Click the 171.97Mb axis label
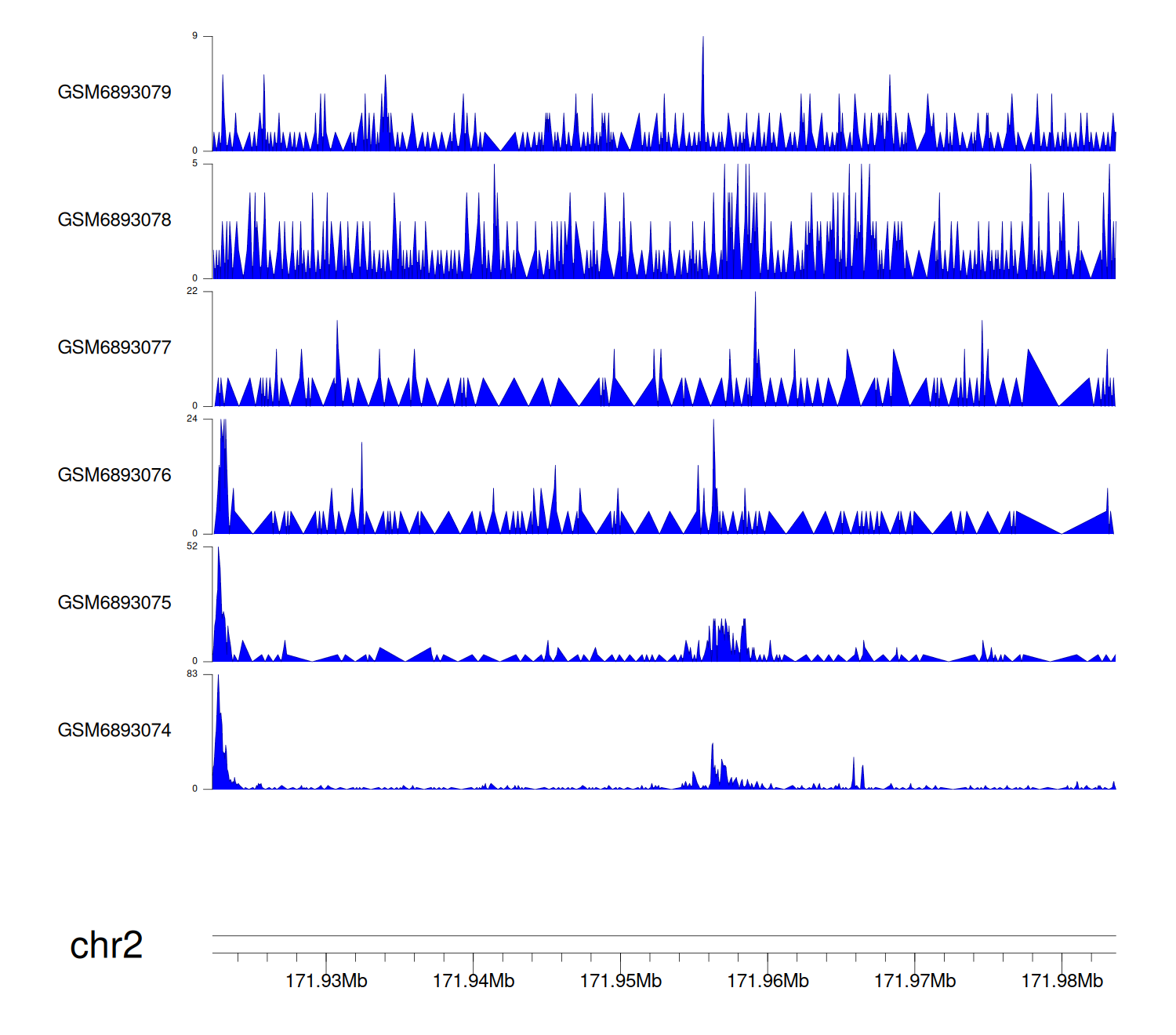This screenshot has width=1176, height=1035. point(915,982)
